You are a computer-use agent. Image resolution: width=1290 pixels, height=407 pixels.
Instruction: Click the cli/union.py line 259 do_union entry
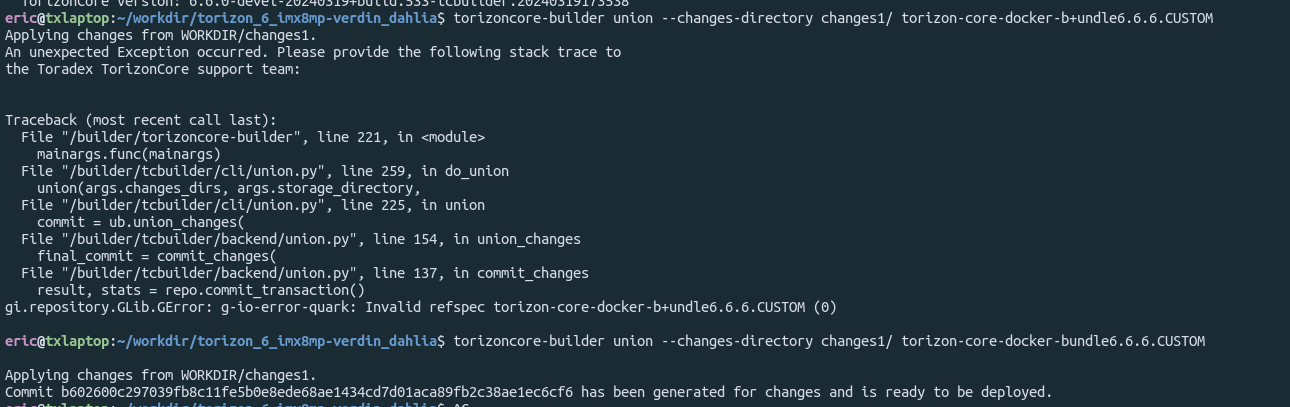(265, 171)
